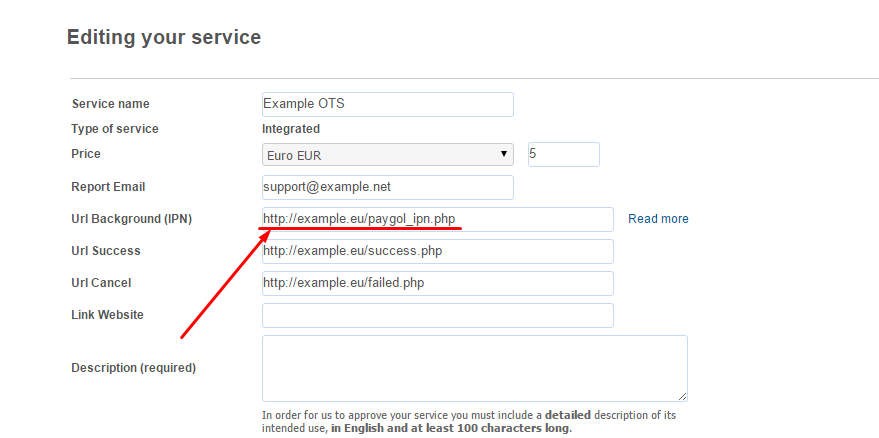
Task: Click the Url Background (IPN) field
Action: [x=437, y=219]
